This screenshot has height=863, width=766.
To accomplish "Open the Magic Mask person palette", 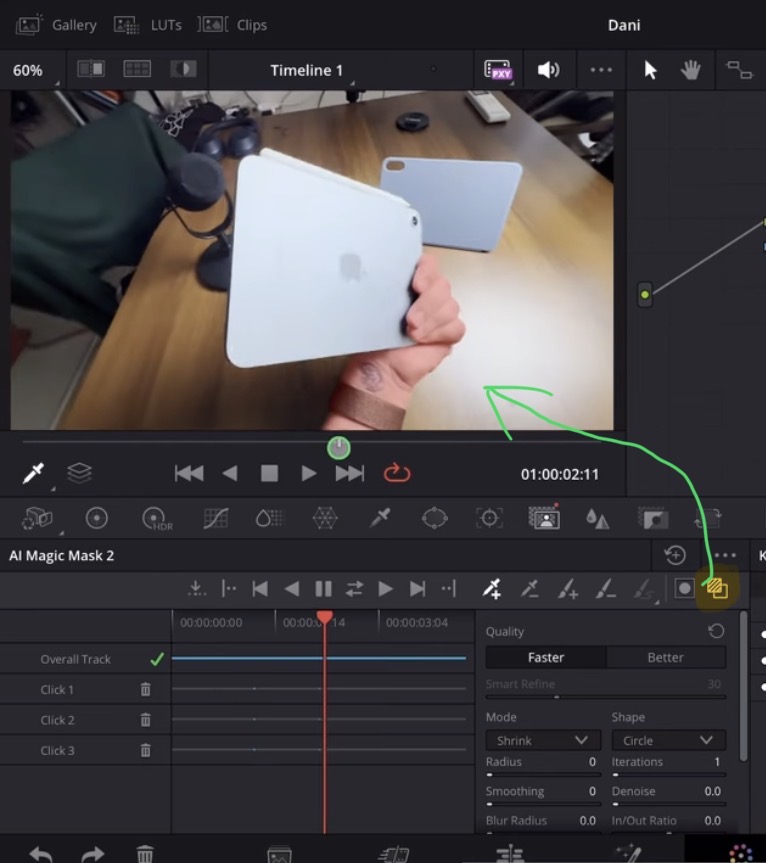I will (x=544, y=518).
